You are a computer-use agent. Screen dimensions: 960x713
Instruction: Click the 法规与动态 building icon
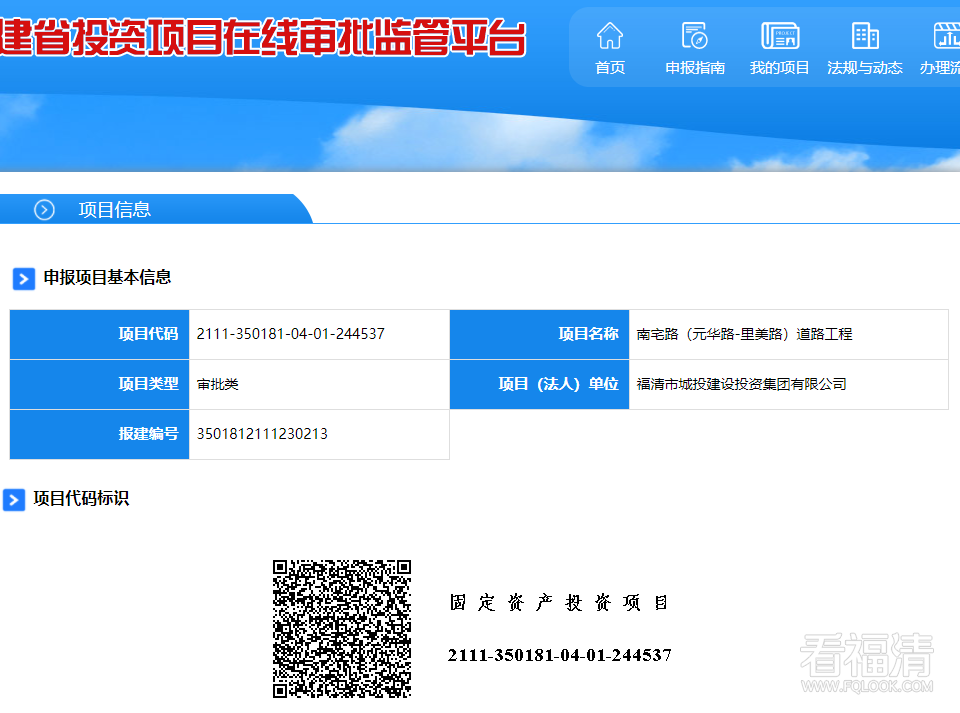865,36
